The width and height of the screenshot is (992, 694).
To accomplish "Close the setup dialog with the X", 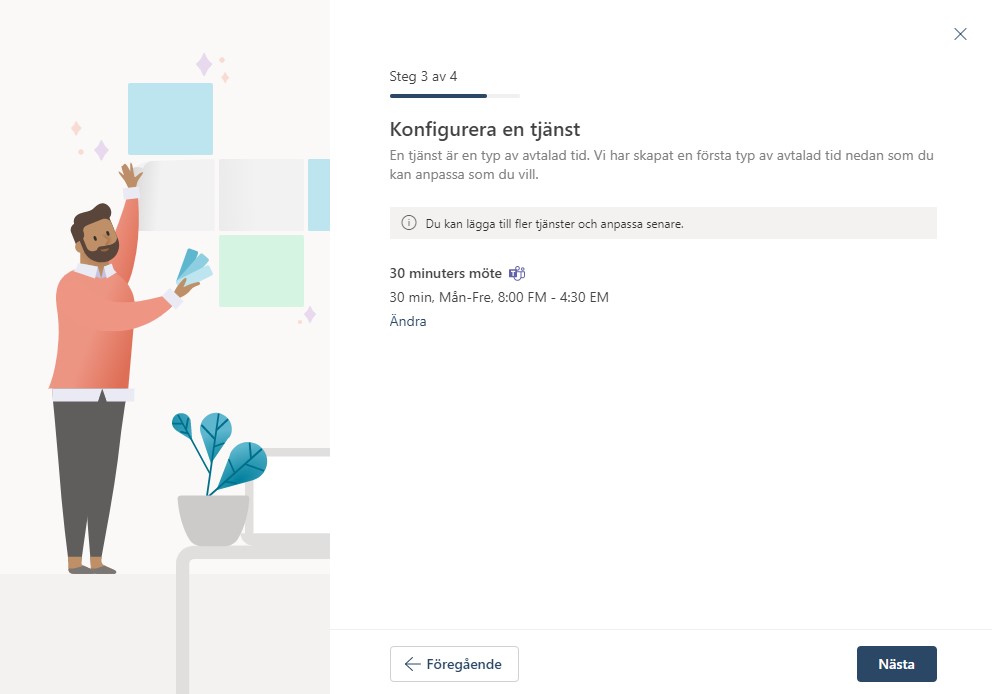I will tap(960, 34).
